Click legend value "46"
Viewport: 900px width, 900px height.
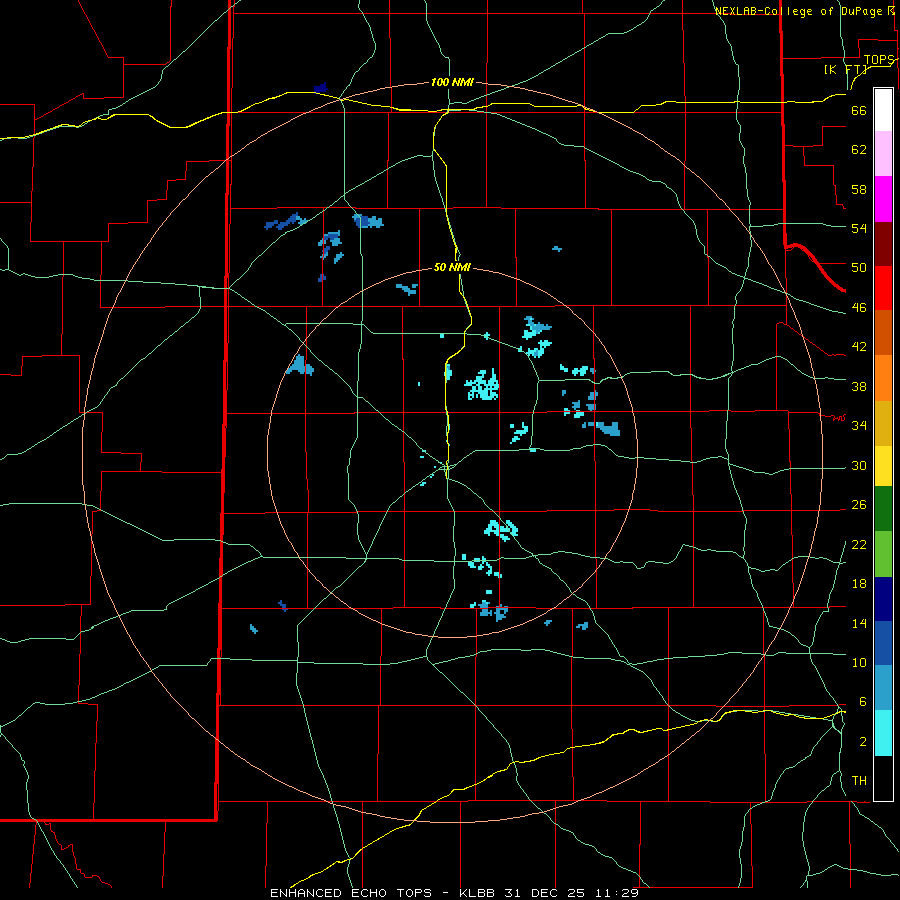tap(859, 307)
